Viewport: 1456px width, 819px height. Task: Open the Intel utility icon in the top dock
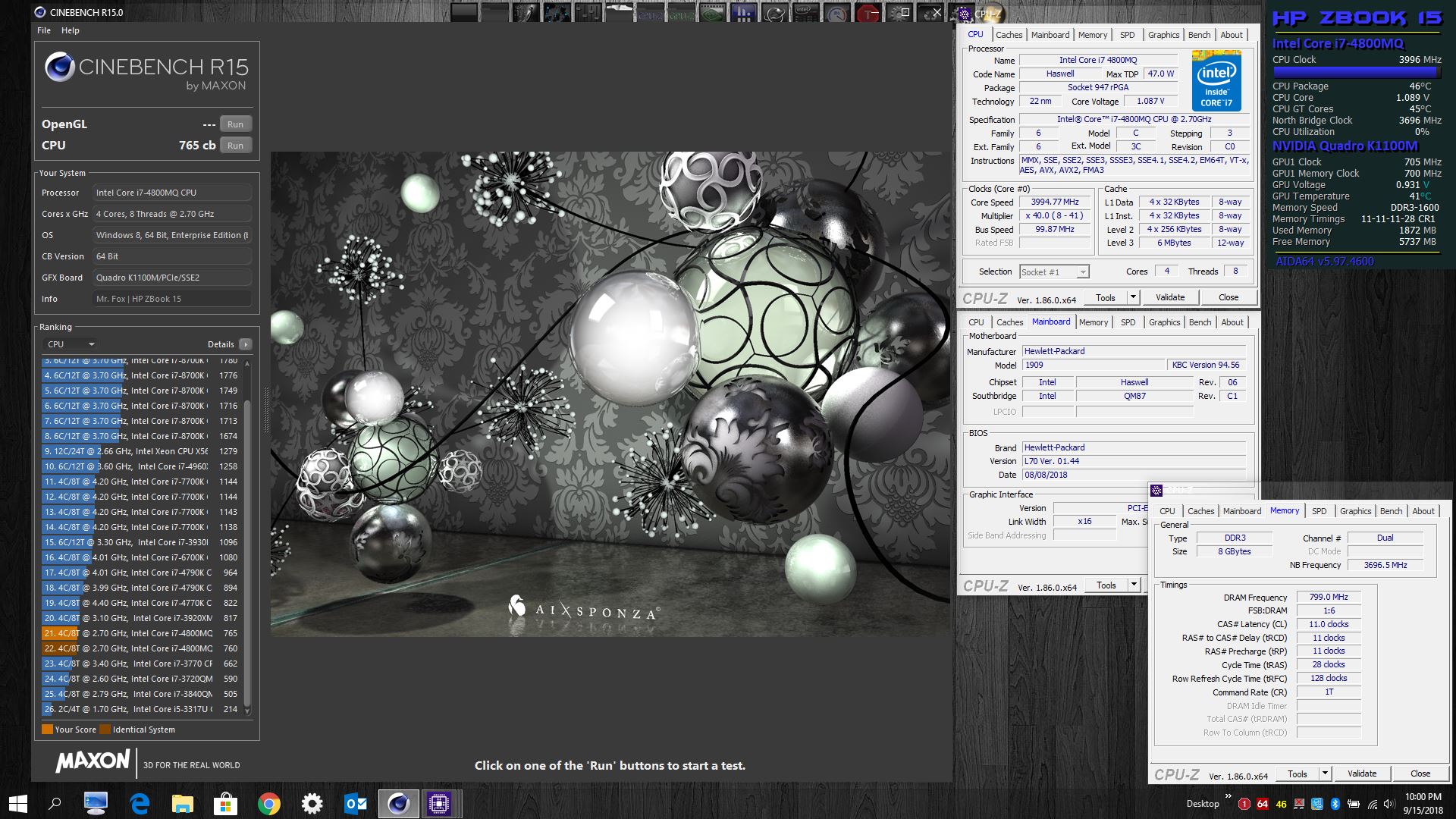(x=806, y=12)
